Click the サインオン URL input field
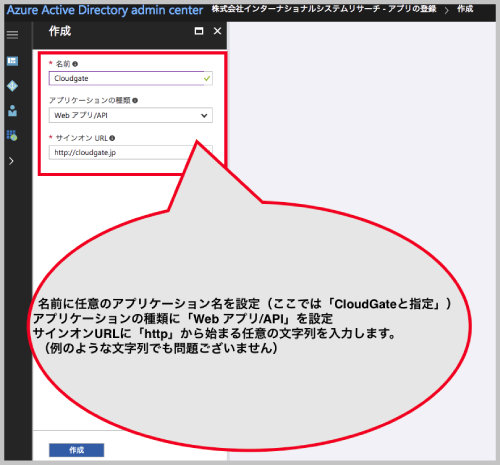Viewport: 500px width, 465px height. coord(131,153)
